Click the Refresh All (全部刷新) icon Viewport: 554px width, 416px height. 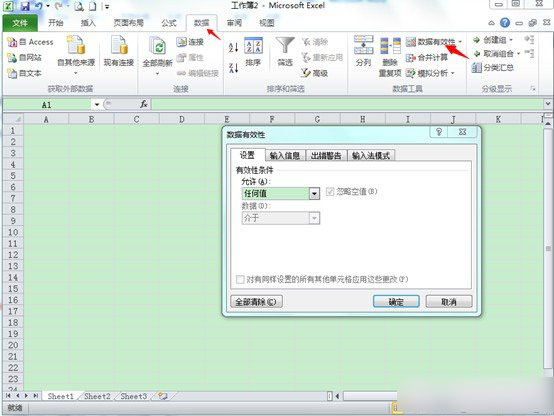pos(157,46)
